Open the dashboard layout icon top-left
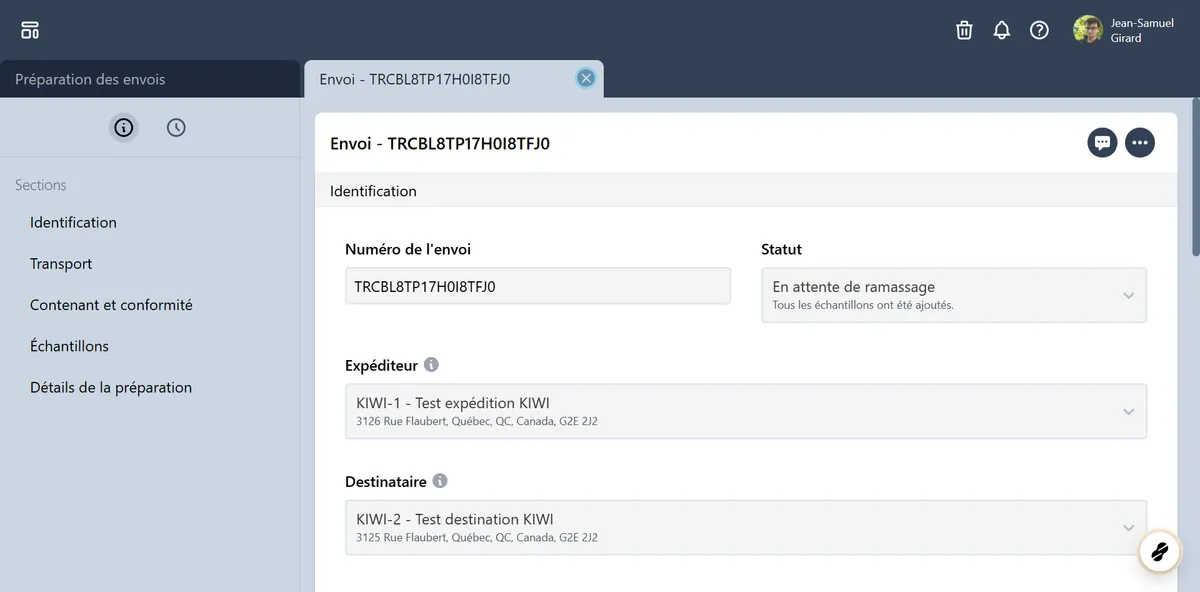The height and width of the screenshot is (592, 1200). pyautogui.click(x=30, y=30)
